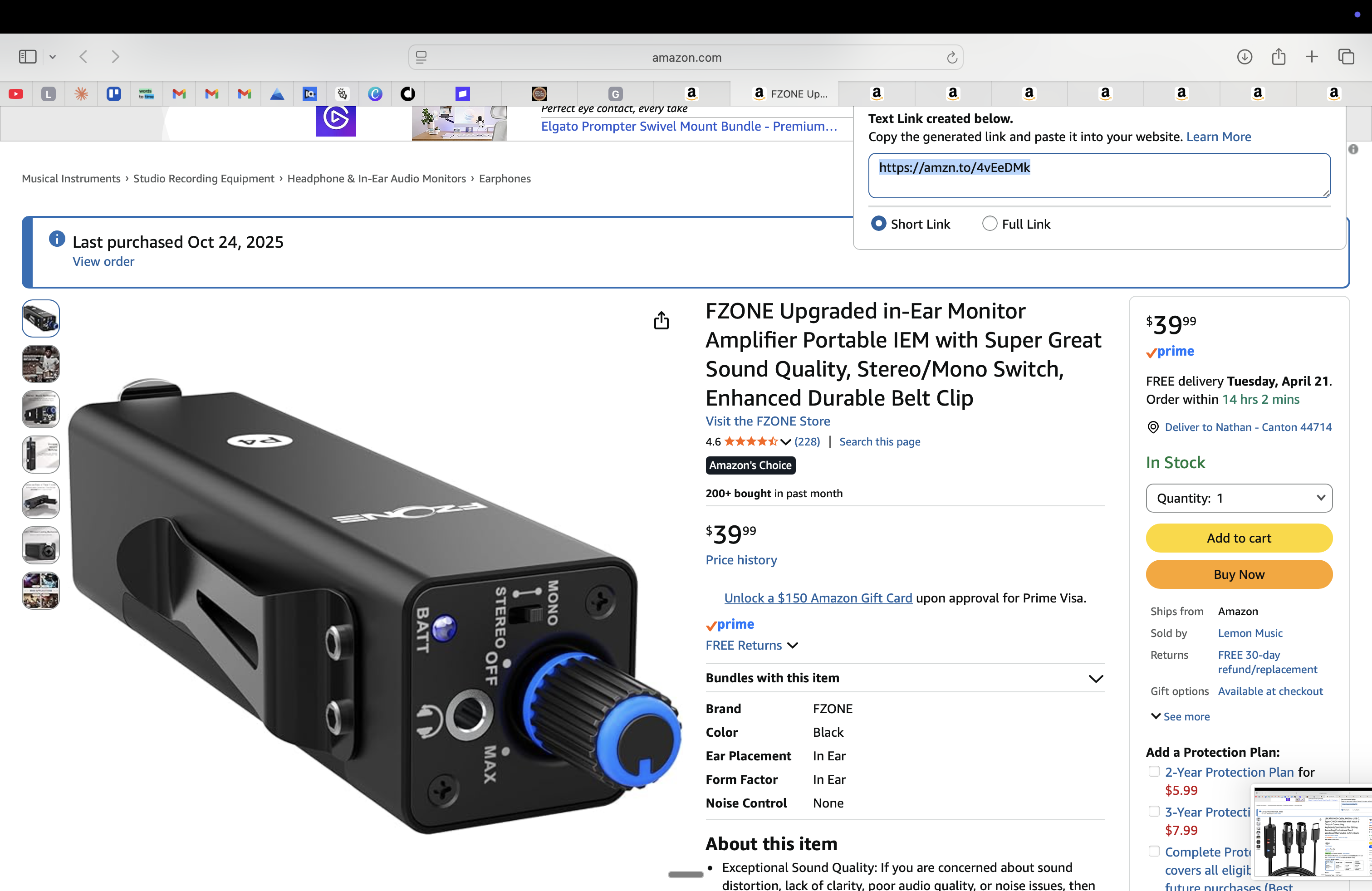This screenshot has width=1372, height=891.
Task: Click the amazon.com address bar
Action: tap(686, 57)
